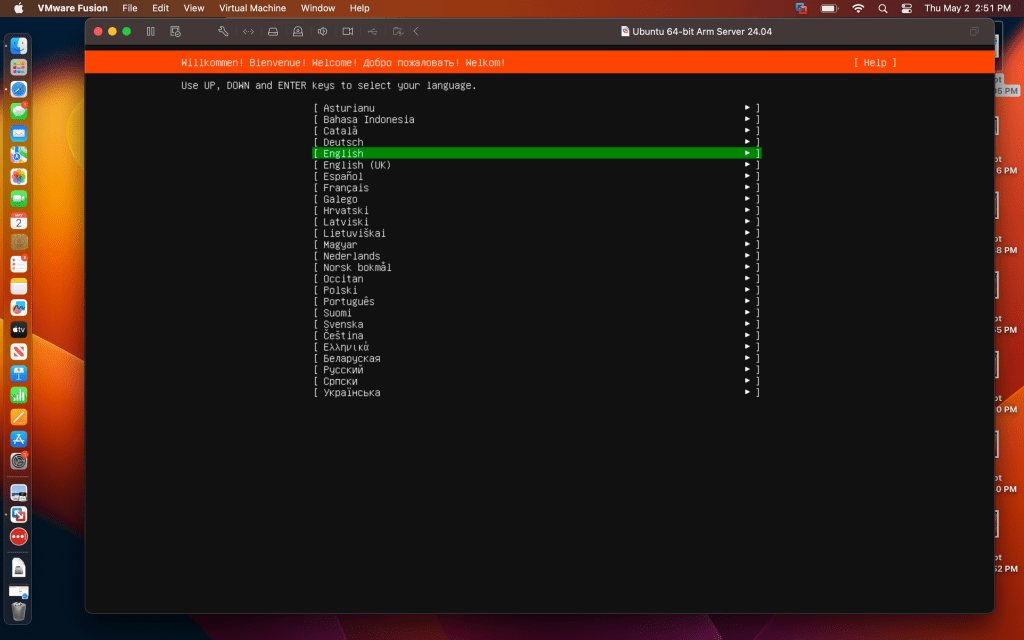Open the snapshot manager icon in the toolbar
1024x640 pixels.
point(176,32)
